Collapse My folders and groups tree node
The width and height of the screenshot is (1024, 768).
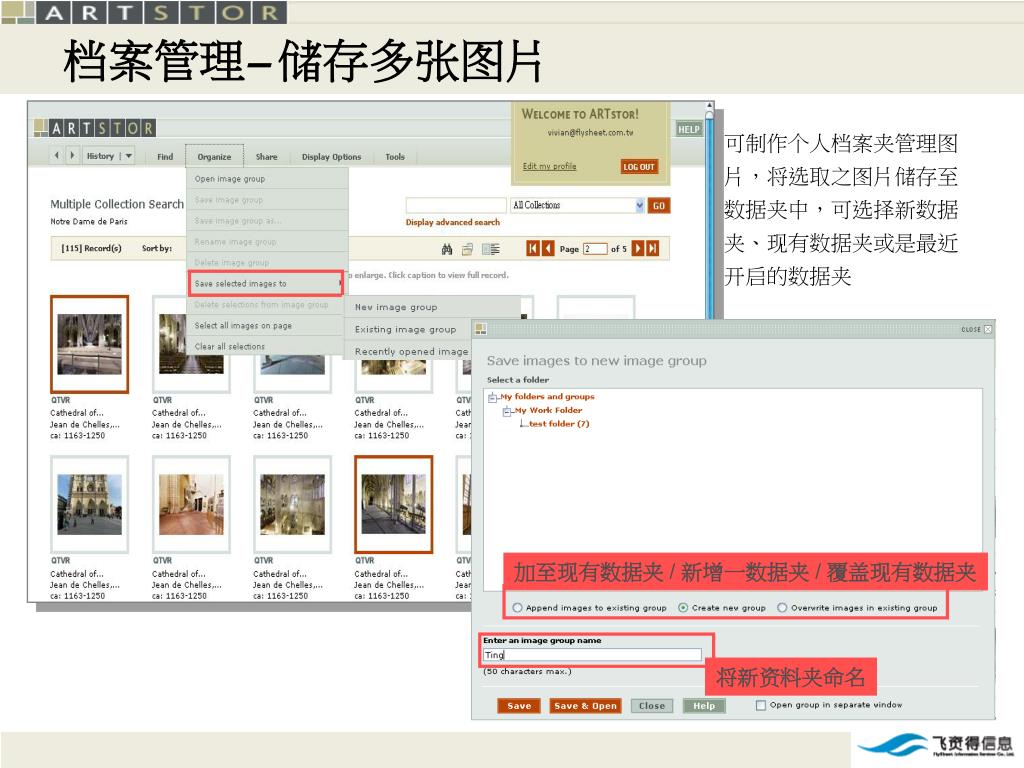(492, 397)
